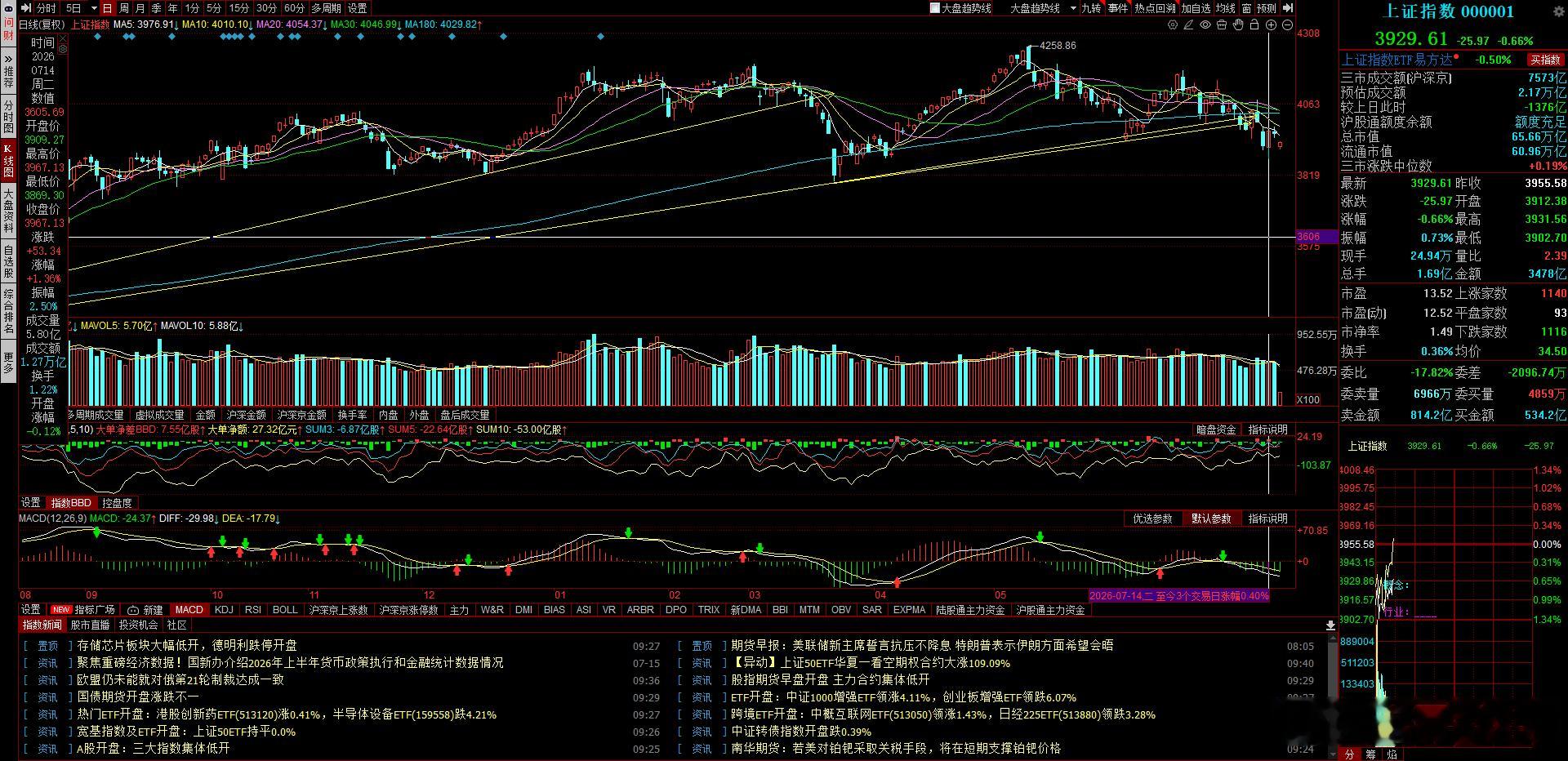Select 优选参数 for MACD
1568x761 pixels.
pos(1152,518)
